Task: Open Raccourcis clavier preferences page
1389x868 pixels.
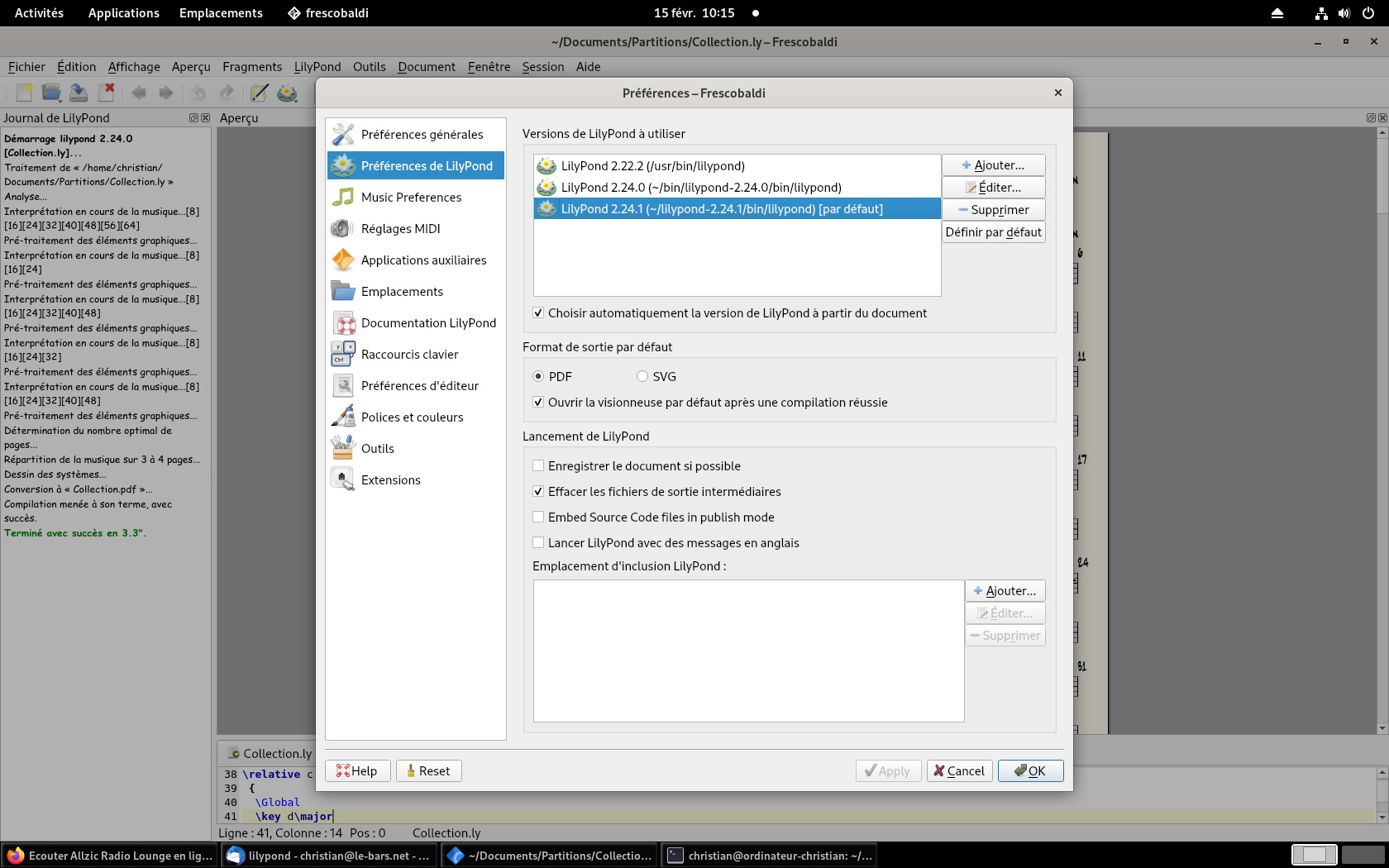Action: [x=416, y=354]
